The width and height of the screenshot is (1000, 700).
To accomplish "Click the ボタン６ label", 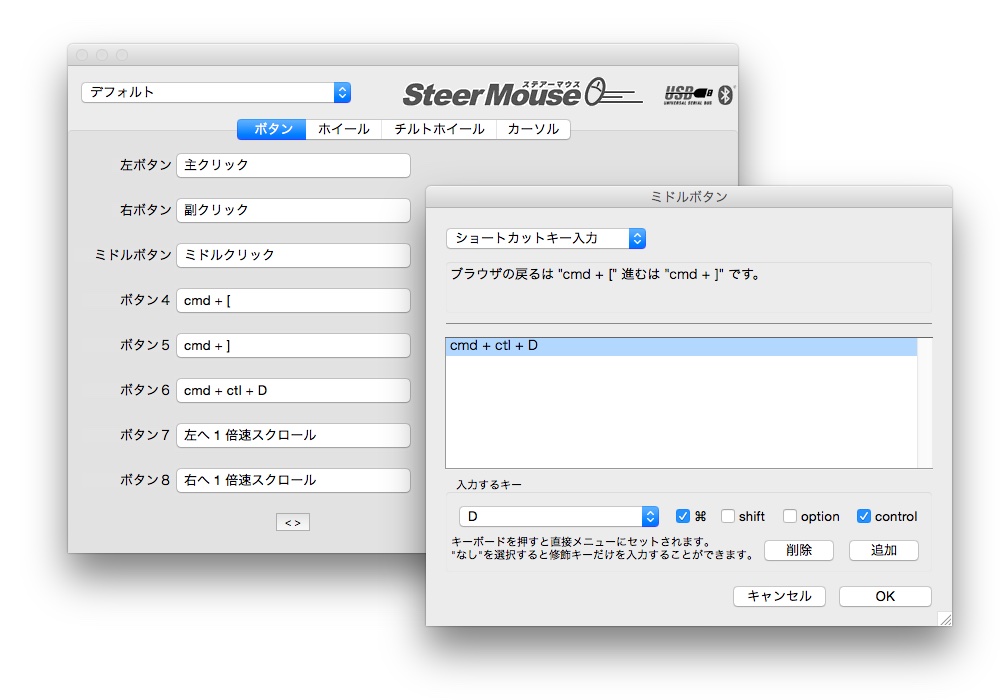I will [145, 390].
